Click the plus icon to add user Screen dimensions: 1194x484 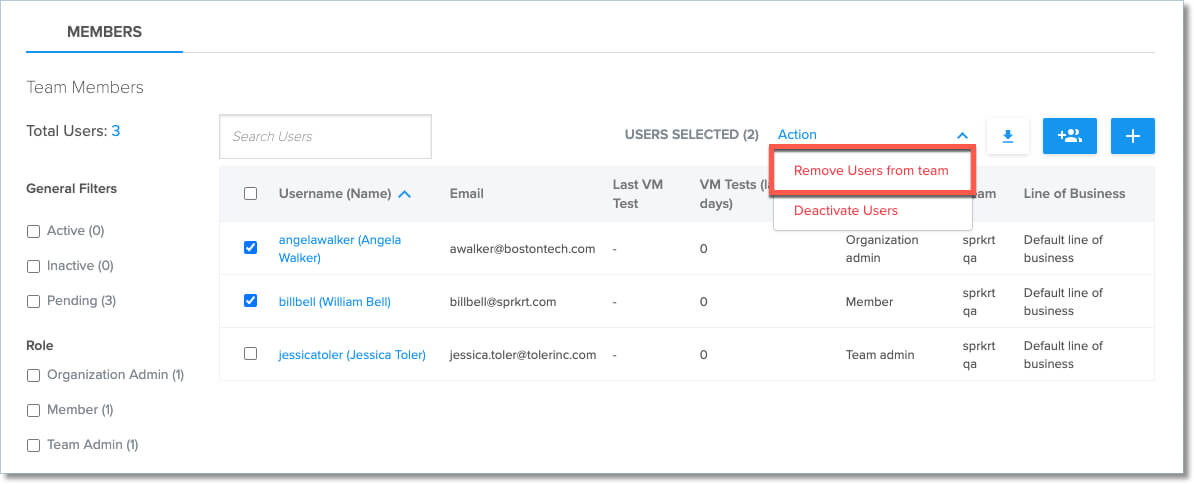click(x=1132, y=136)
